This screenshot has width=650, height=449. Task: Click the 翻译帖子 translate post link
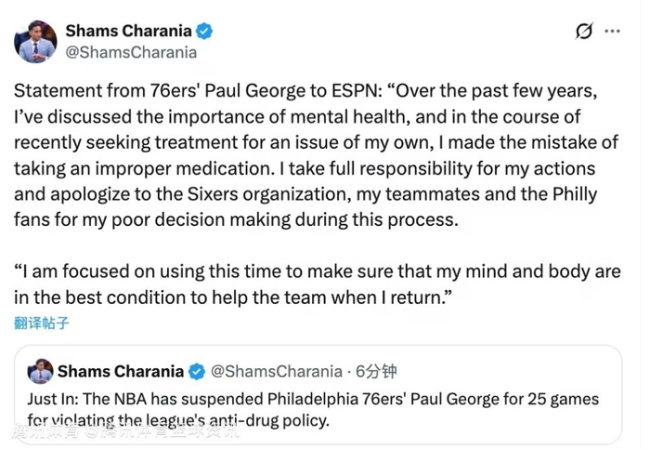[42, 323]
